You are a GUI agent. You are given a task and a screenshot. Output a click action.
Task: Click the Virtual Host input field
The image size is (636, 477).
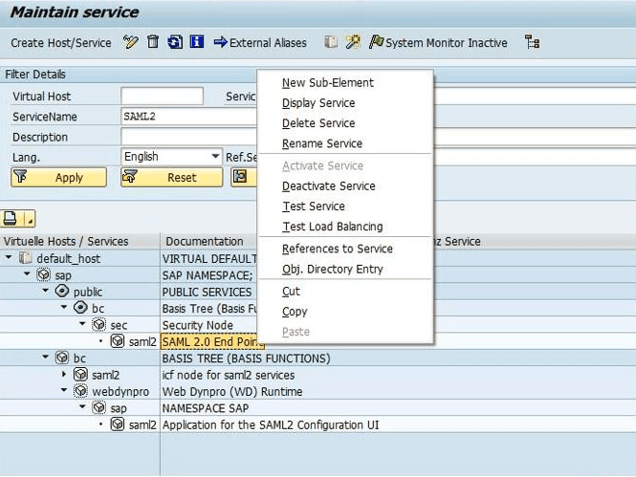coord(162,96)
